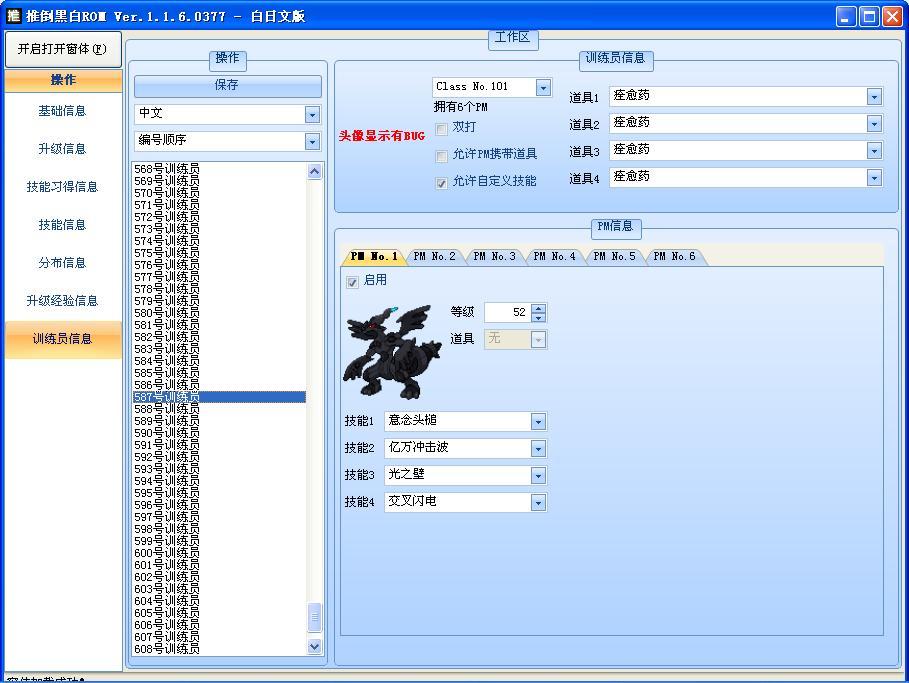909x683 pixels.
Task: Open 基础信息 in the sidebar
Action: pos(63,111)
